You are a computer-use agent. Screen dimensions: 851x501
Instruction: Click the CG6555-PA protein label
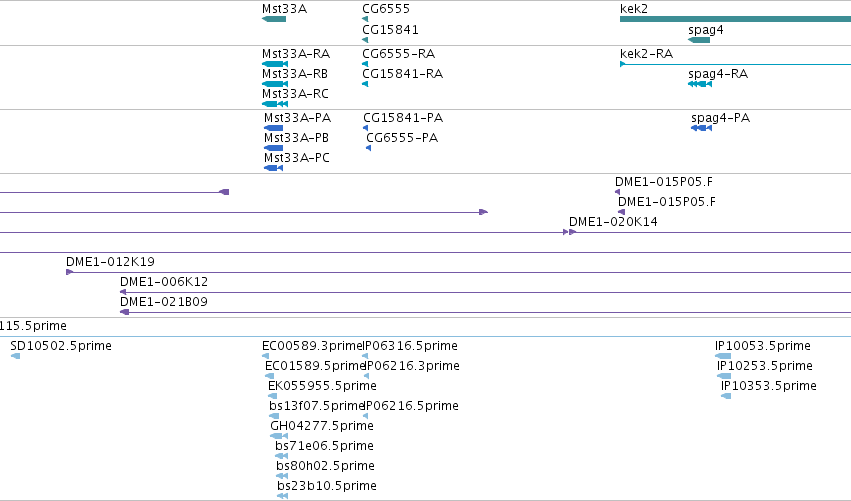402,138
